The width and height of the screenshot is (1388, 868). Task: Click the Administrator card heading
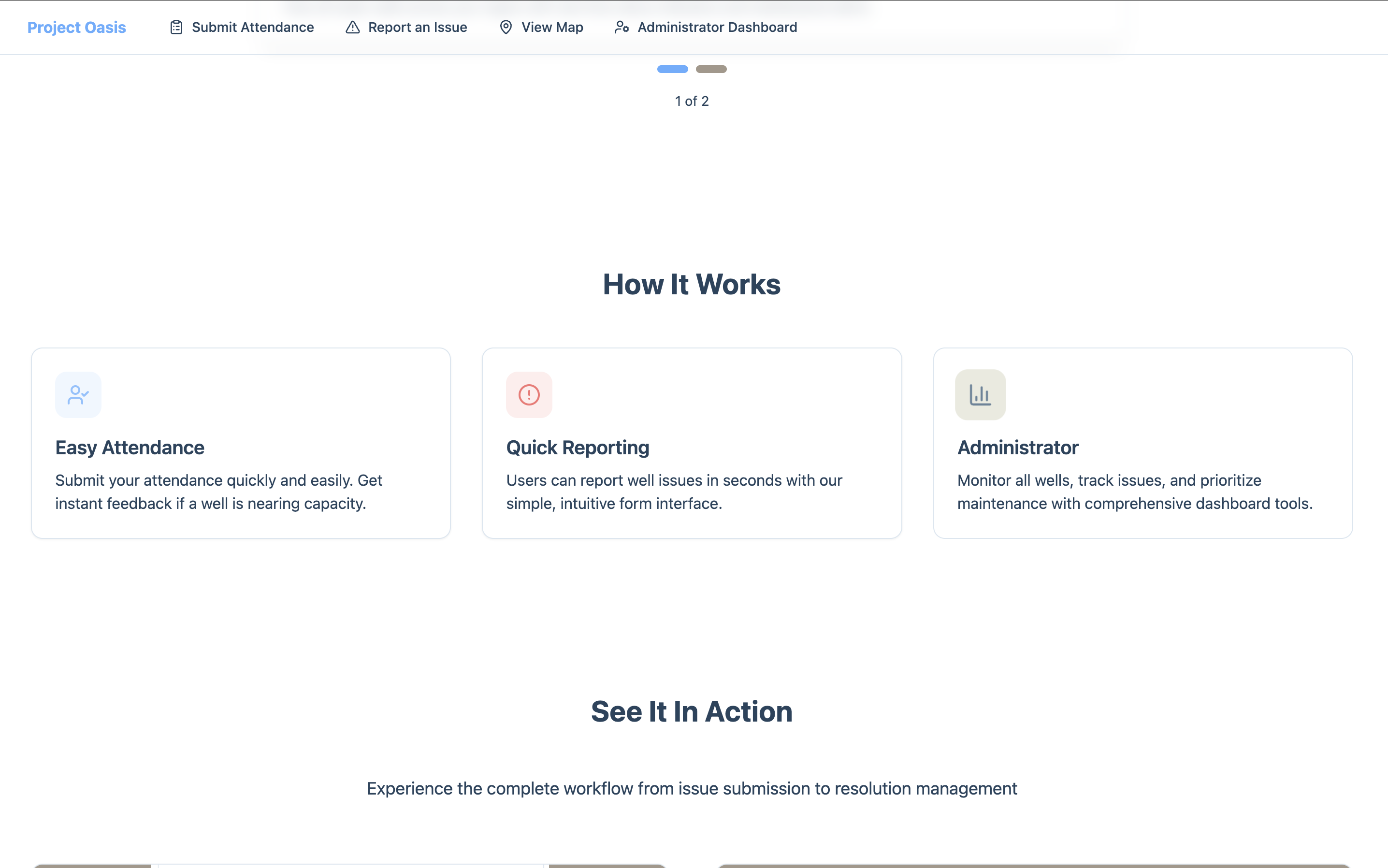(x=1018, y=448)
